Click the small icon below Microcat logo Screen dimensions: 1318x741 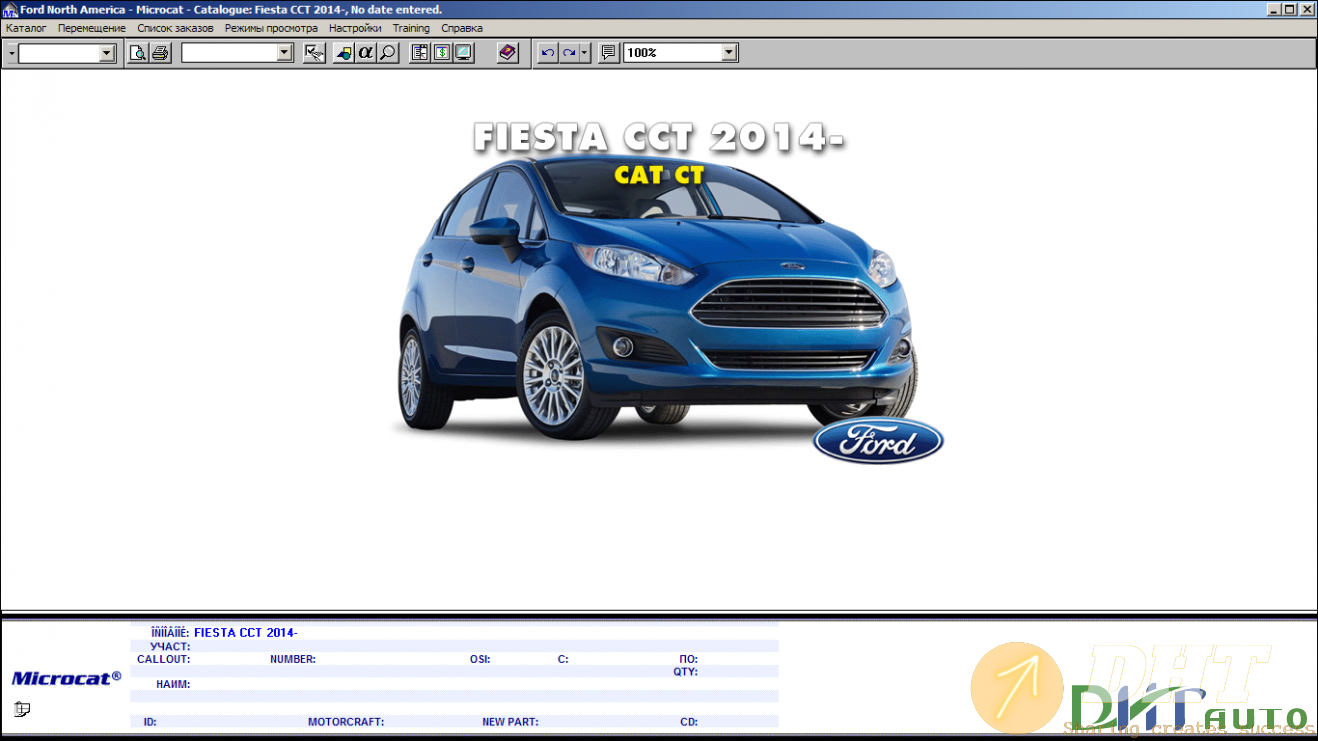22,709
